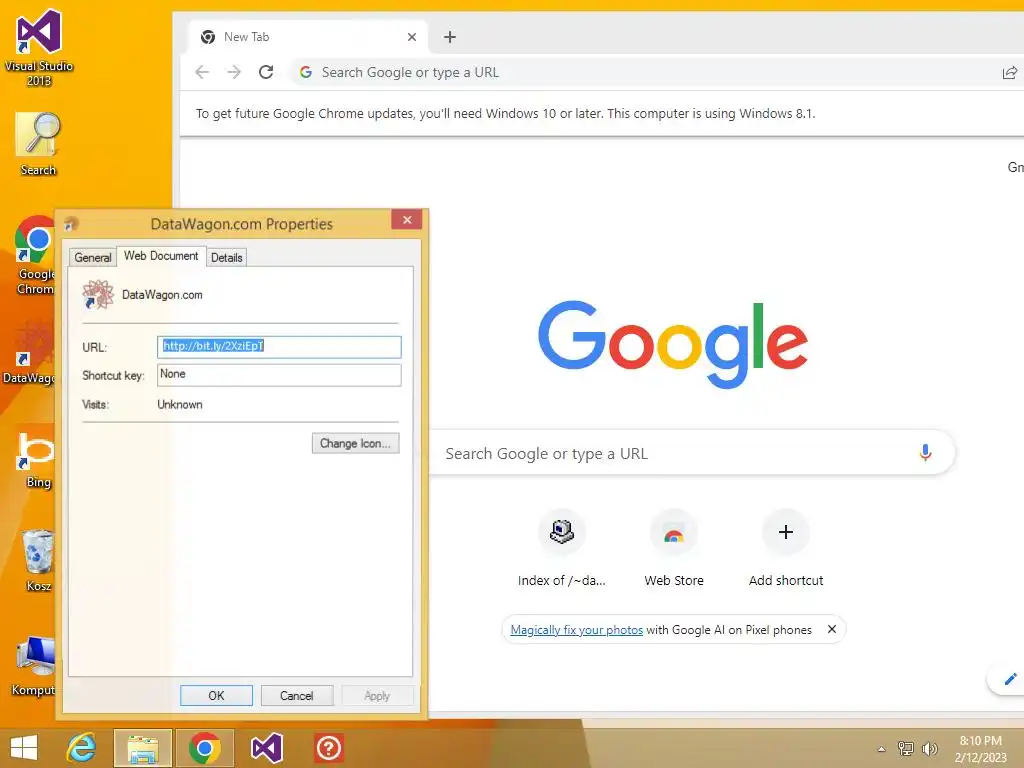The image size is (1024, 768).
Task: Show hidden system tray icons
Action: click(881, 749)
